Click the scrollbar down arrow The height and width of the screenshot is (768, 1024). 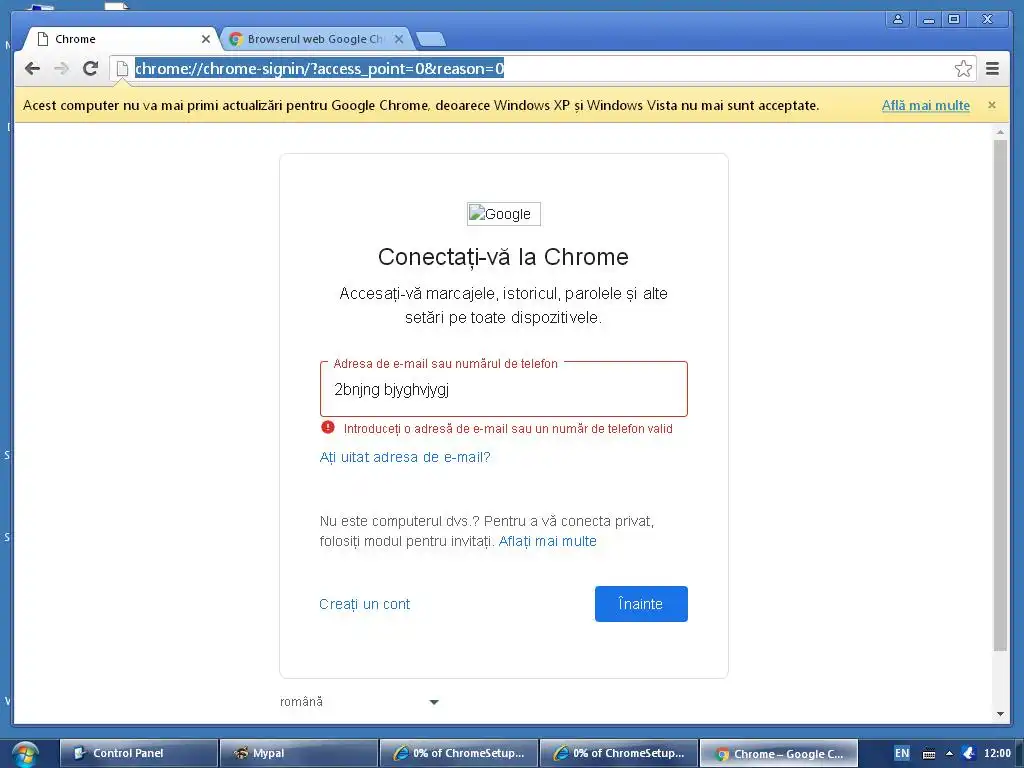coord(1000,714)
